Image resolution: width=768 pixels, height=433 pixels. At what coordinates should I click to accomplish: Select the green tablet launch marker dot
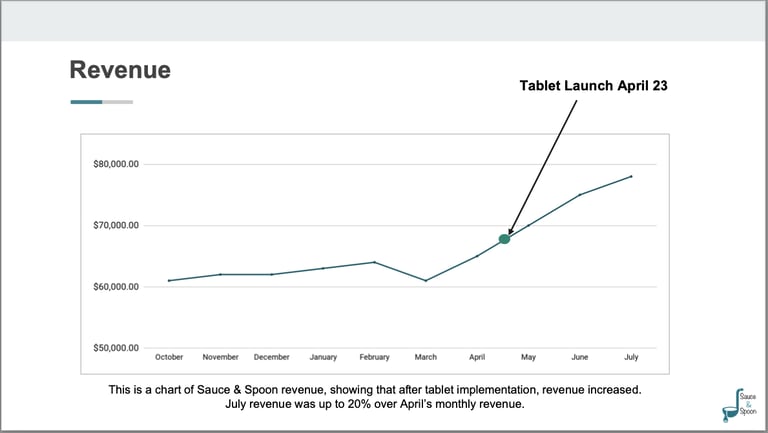pos(504,239)
